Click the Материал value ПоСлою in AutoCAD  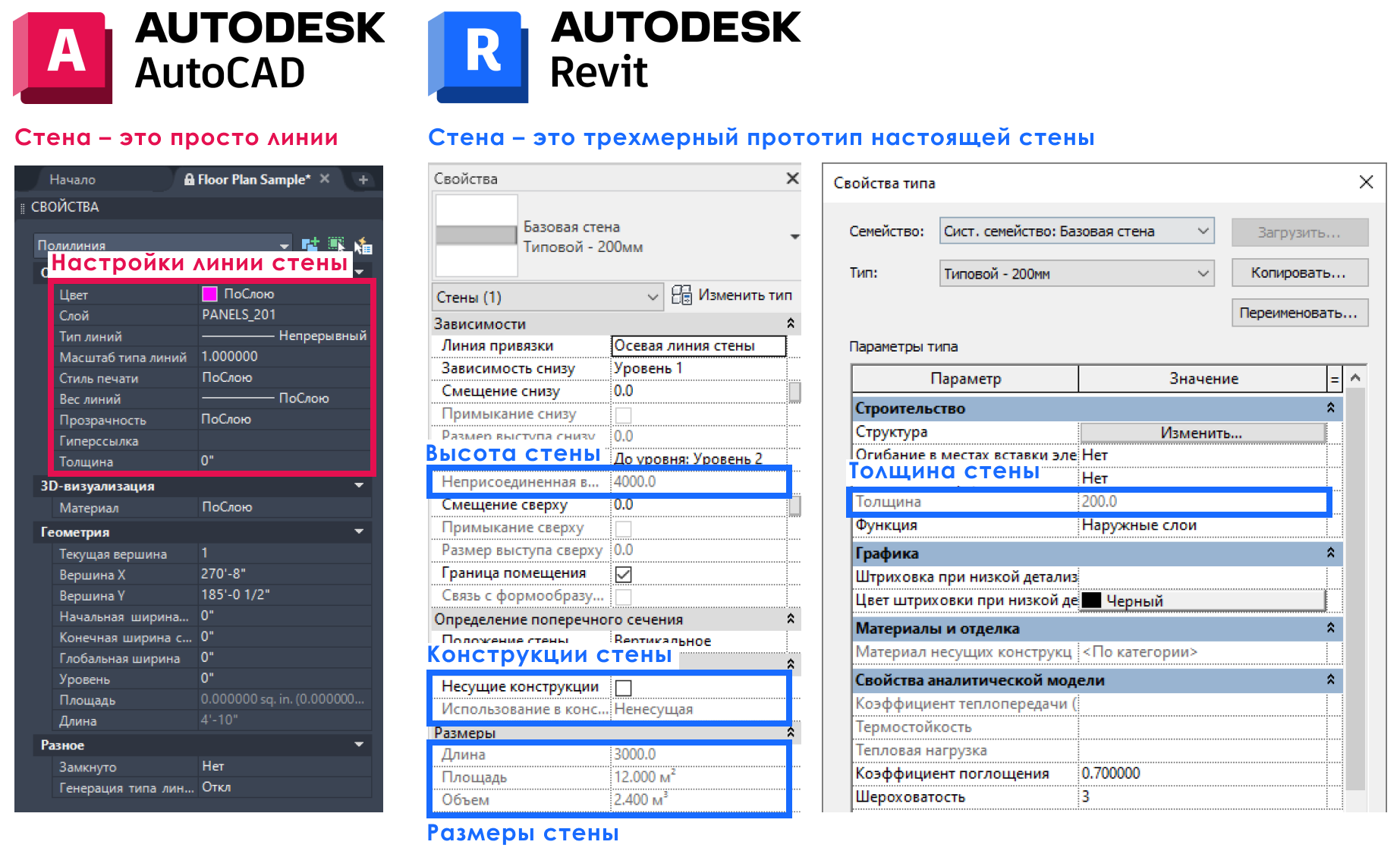[284, 507]
